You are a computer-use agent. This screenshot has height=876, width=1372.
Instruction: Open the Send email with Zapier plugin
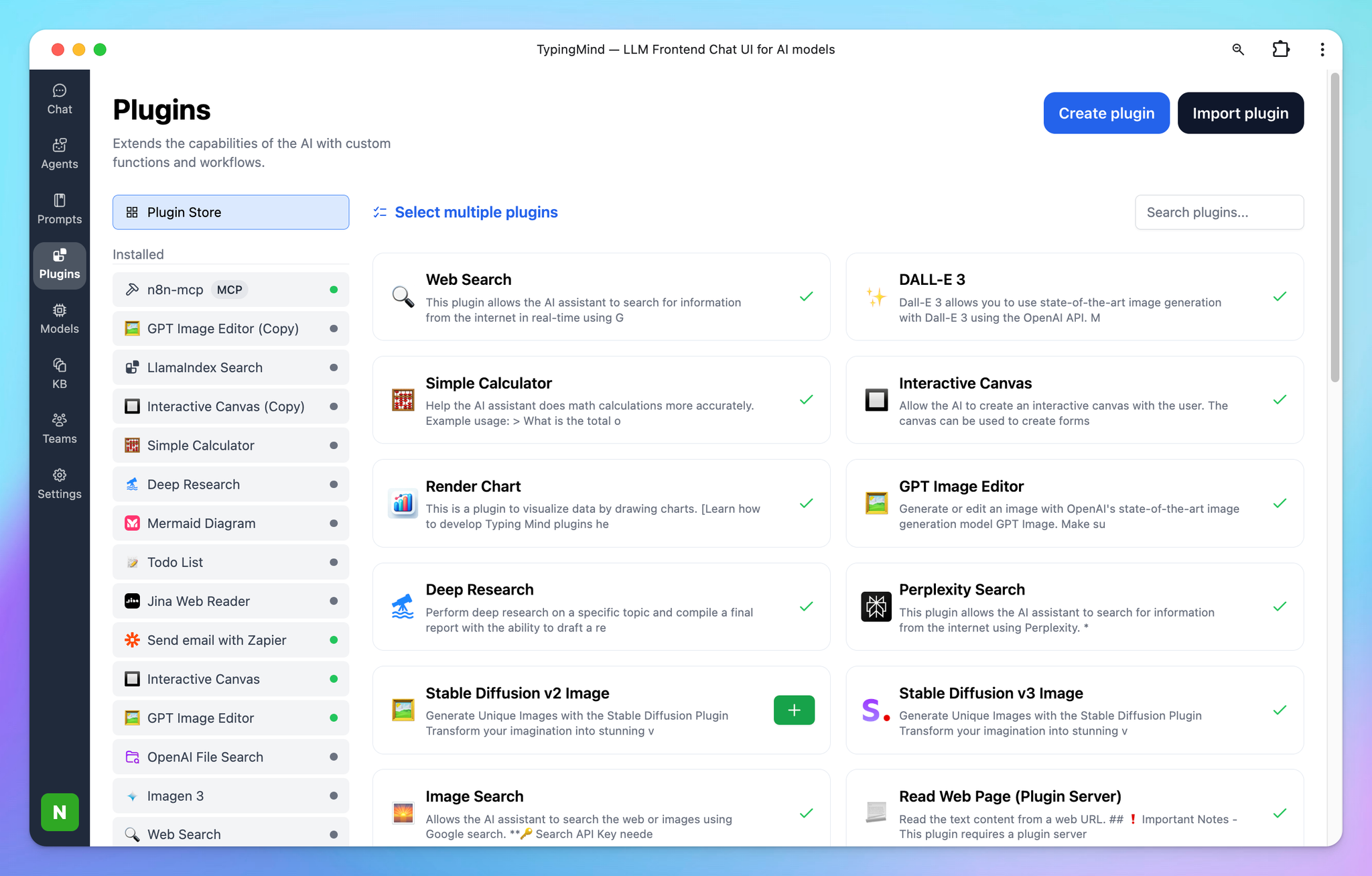(230, 639)
